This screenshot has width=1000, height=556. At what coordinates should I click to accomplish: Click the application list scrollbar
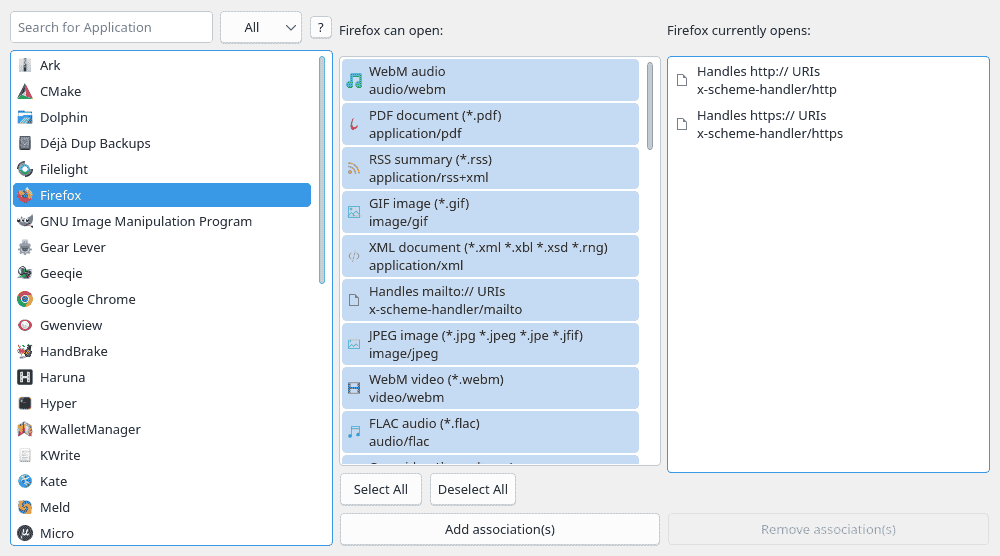[322, 170]
